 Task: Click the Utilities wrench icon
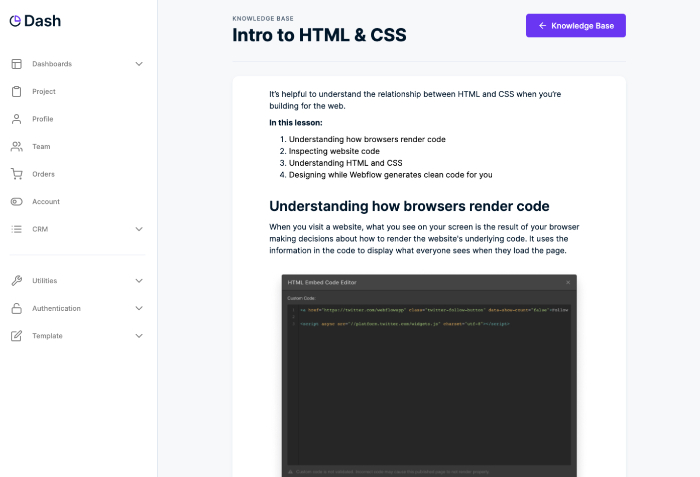(17, 280)
